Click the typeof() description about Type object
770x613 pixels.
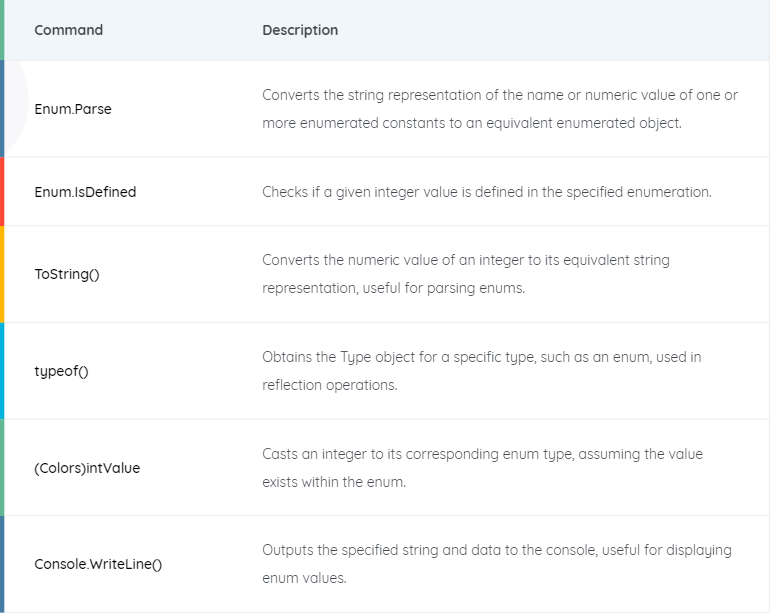(x=481, y=371)
